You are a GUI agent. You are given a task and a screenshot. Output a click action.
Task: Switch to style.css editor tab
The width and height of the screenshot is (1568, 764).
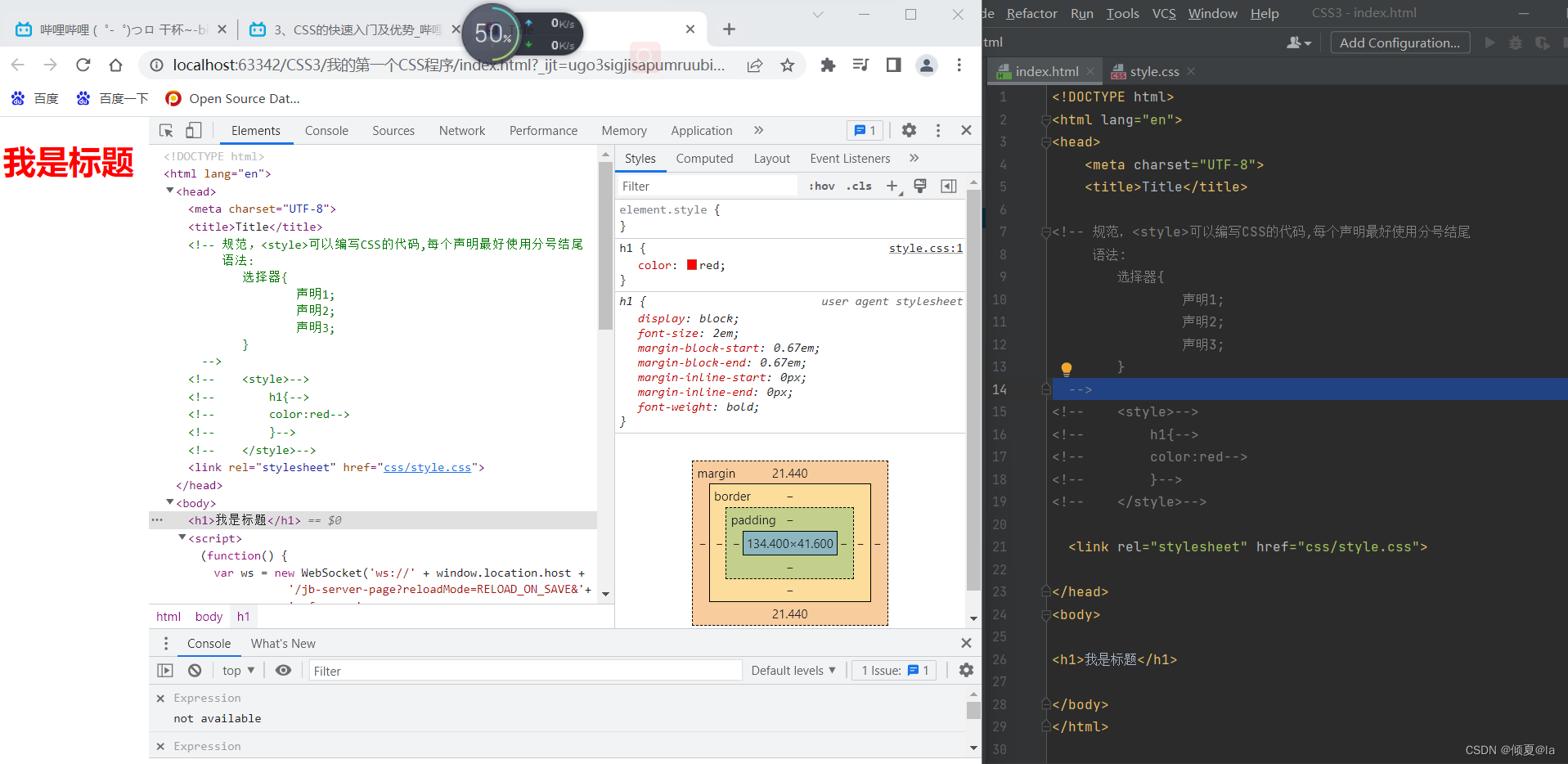click(x=1154, y=72)
